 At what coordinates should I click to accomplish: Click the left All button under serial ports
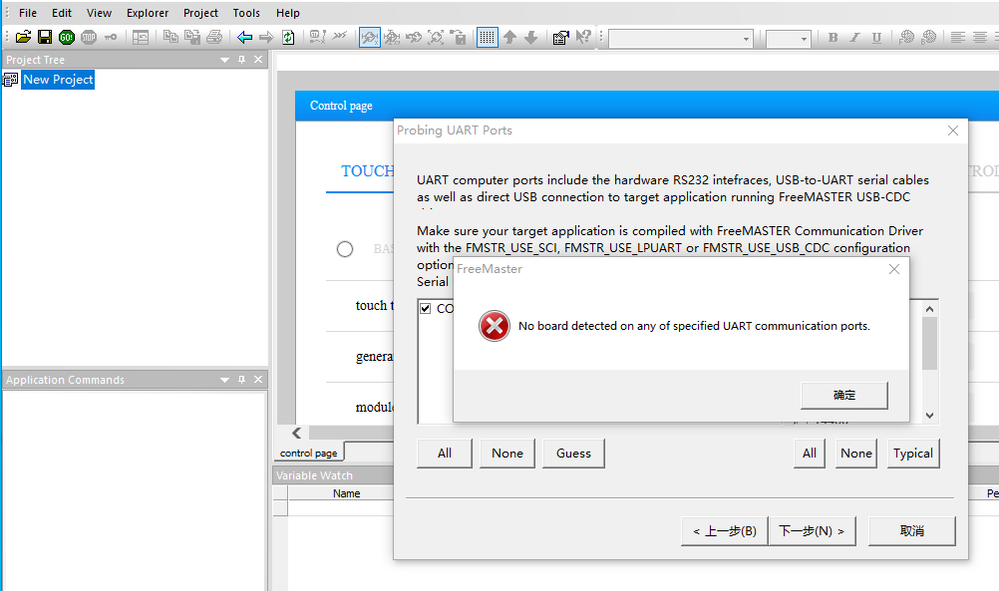pos(445,453)
